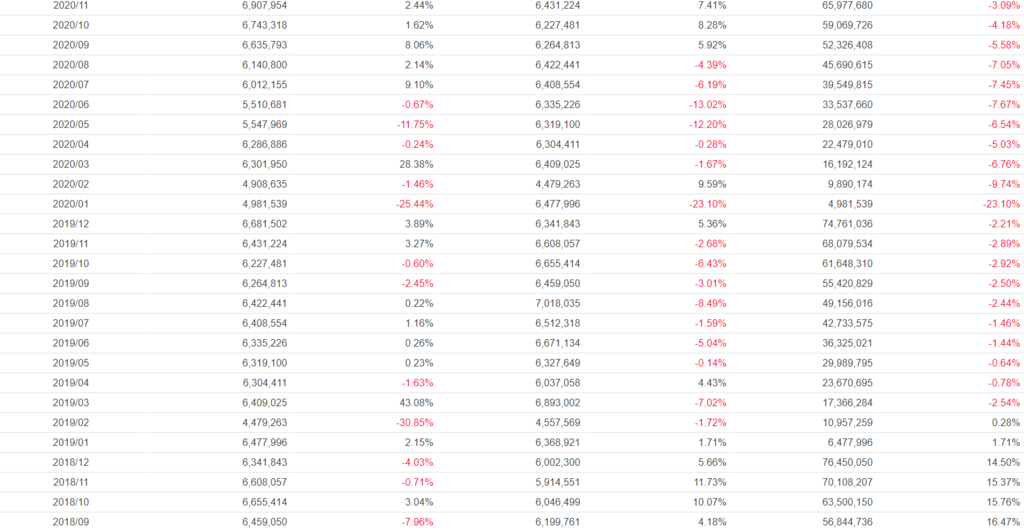Select the 2018/10 row date
The width and height of the screenshot is (1024, 531).
point(71,501)
